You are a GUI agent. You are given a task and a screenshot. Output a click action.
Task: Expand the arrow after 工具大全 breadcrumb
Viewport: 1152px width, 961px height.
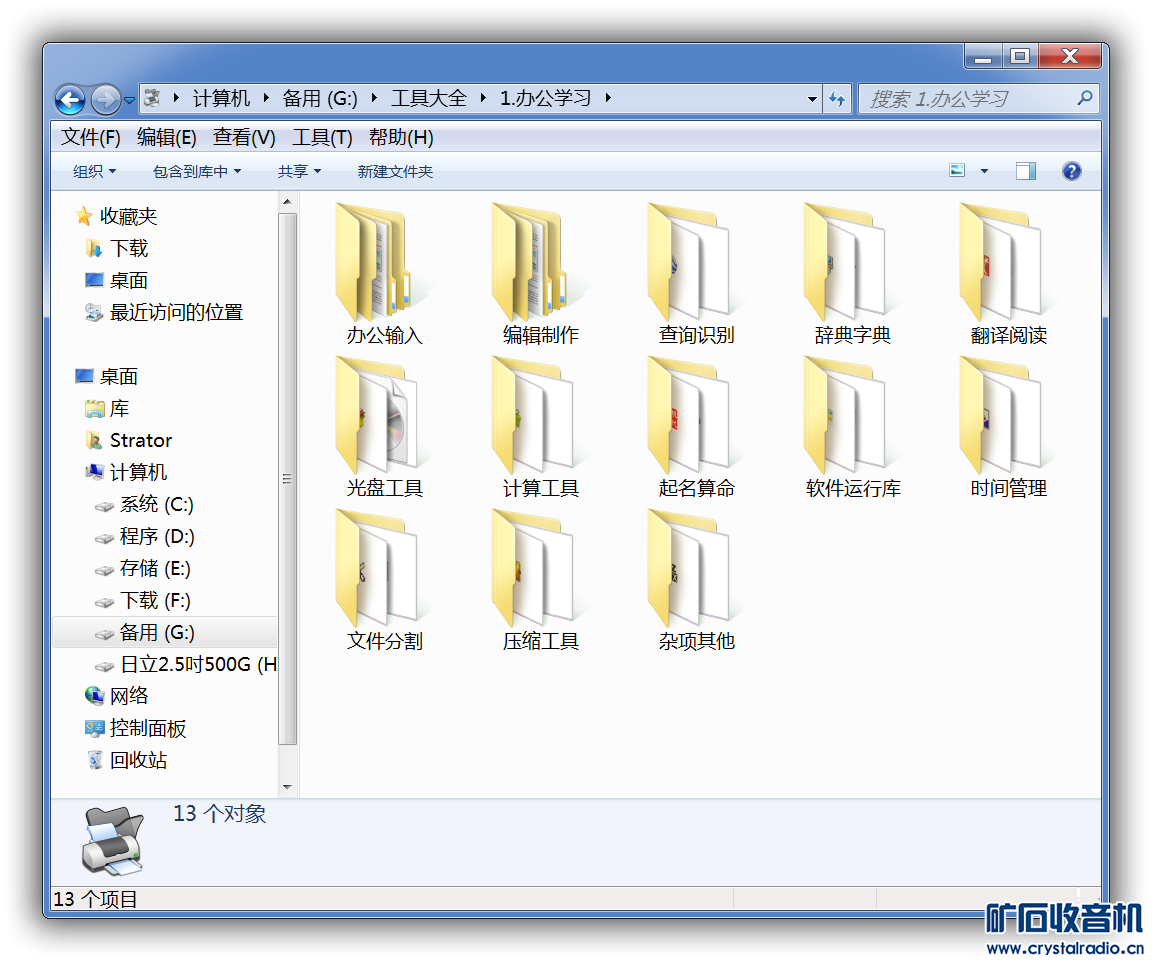point(483,98)
